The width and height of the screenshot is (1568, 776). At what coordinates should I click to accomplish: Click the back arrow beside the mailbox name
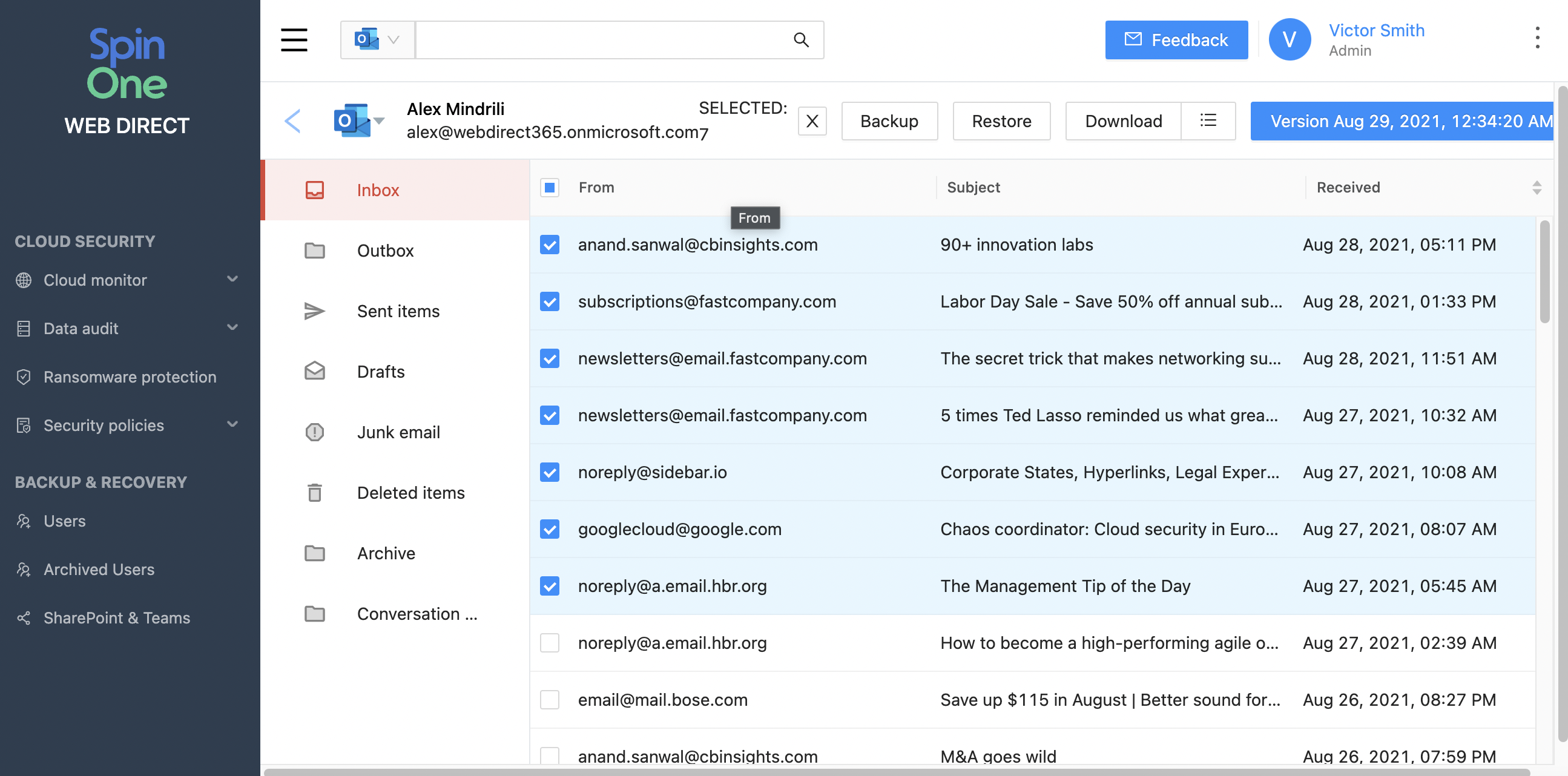pyautogui.click(x=293, y=120)
